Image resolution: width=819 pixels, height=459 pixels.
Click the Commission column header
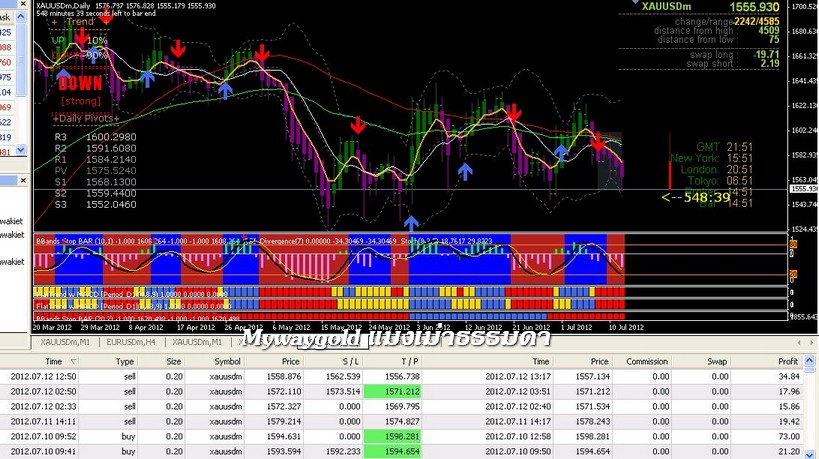coord(646,361)
